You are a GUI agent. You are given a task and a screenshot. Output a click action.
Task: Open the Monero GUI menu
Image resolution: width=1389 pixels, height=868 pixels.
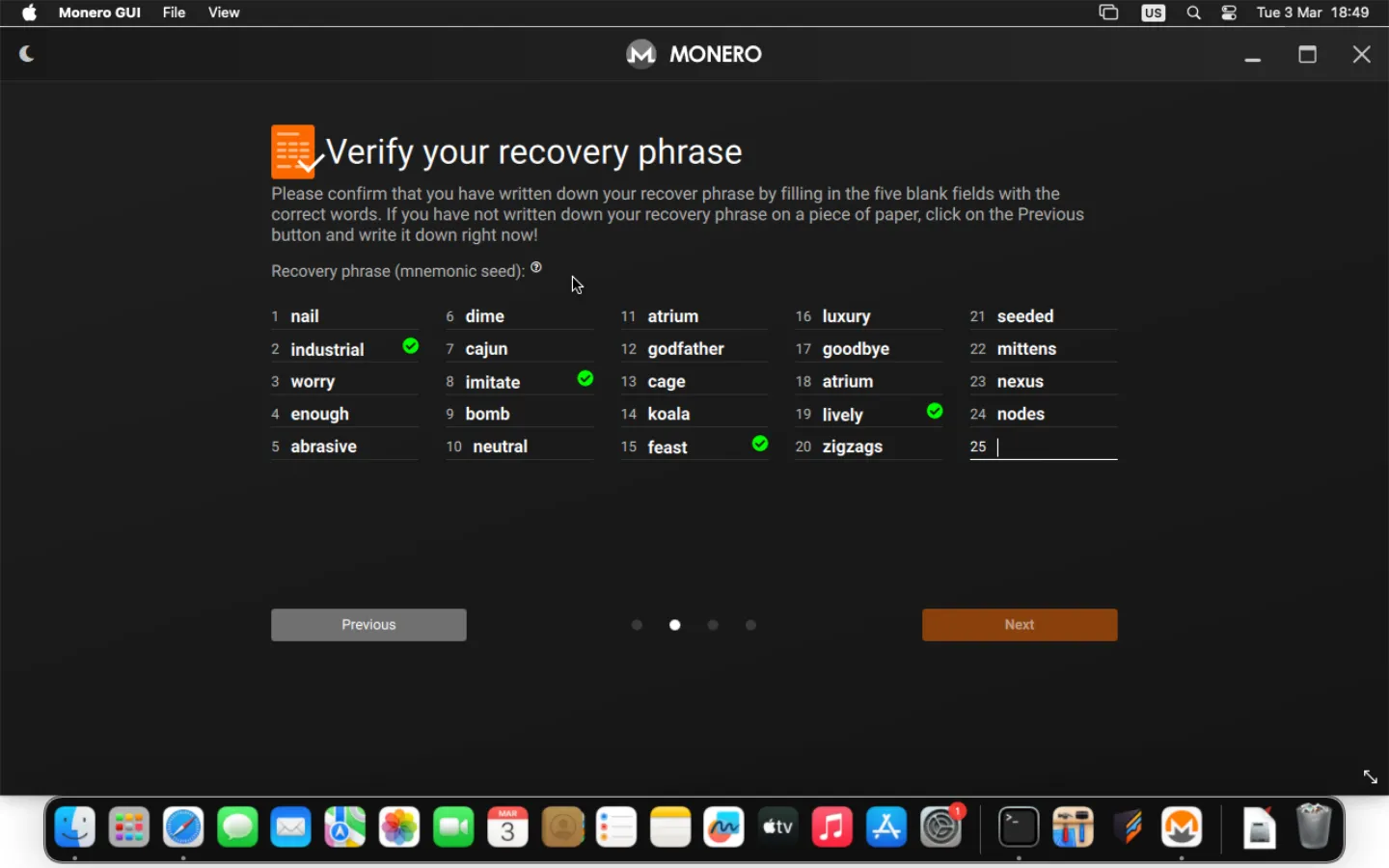(99, 13)
